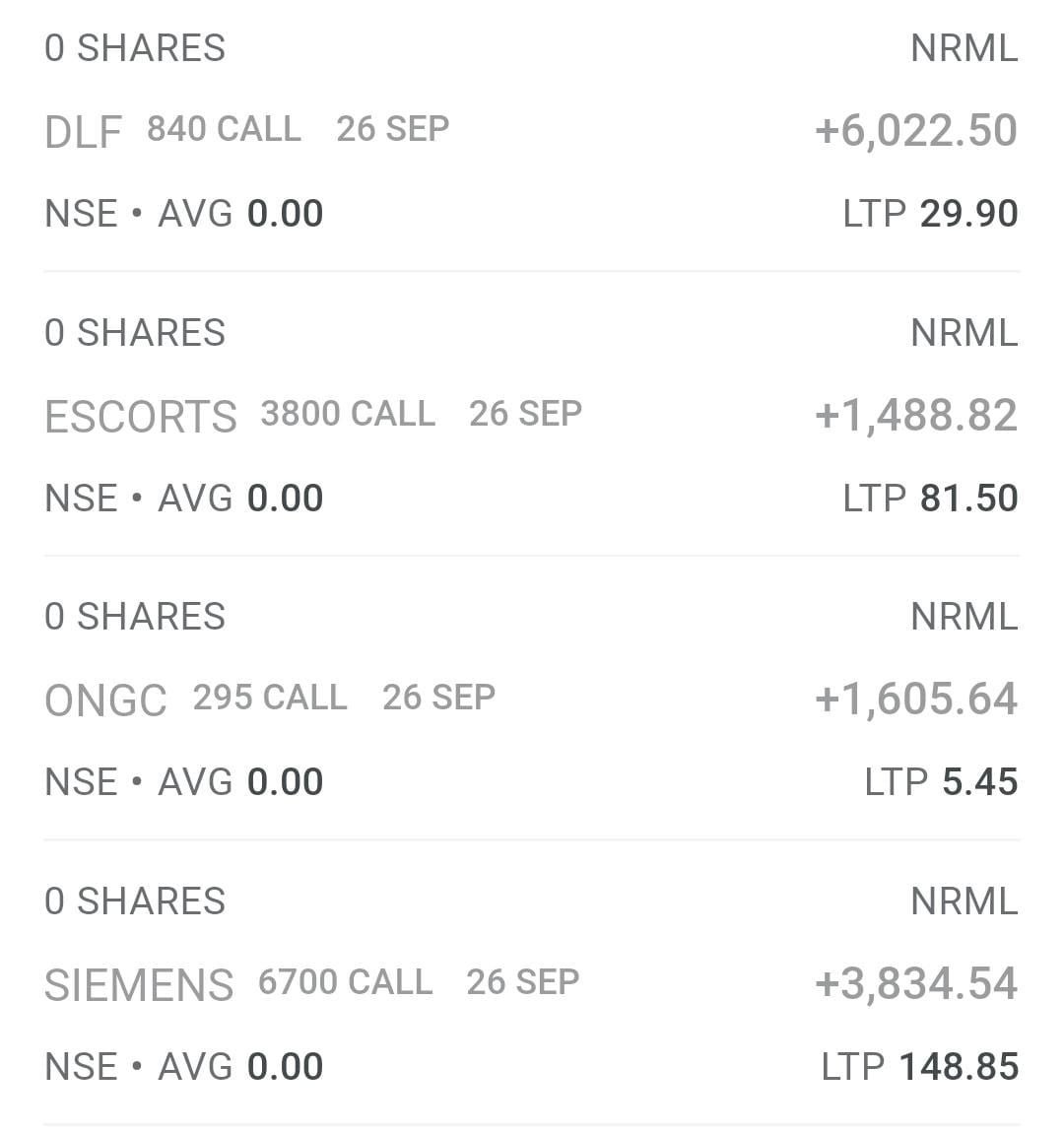Click the LTP 81.50 price
The image size is (1064, 1134).
[x=930, y=499]
